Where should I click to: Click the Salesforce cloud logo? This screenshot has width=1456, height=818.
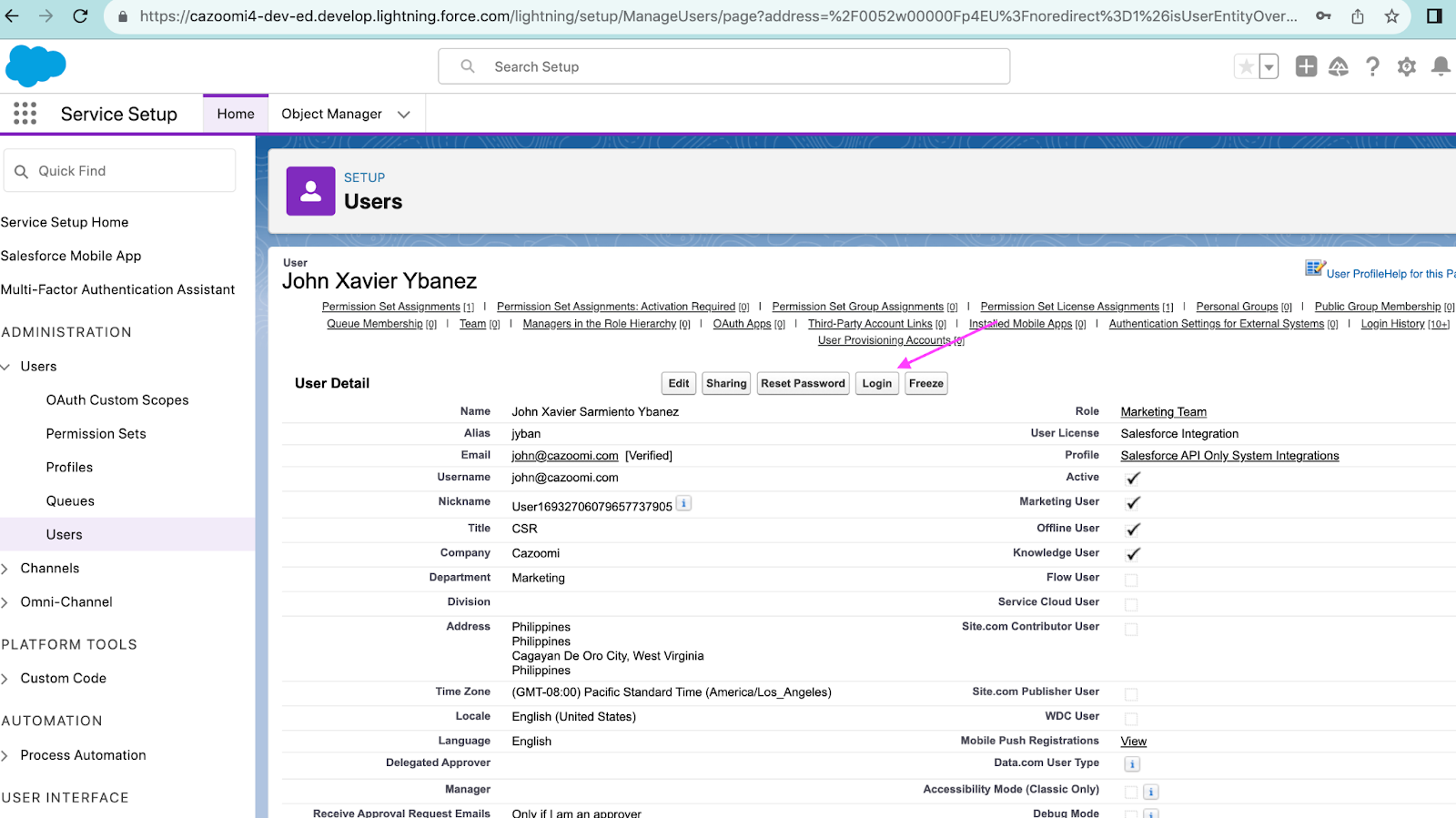(x=35, y=66)
